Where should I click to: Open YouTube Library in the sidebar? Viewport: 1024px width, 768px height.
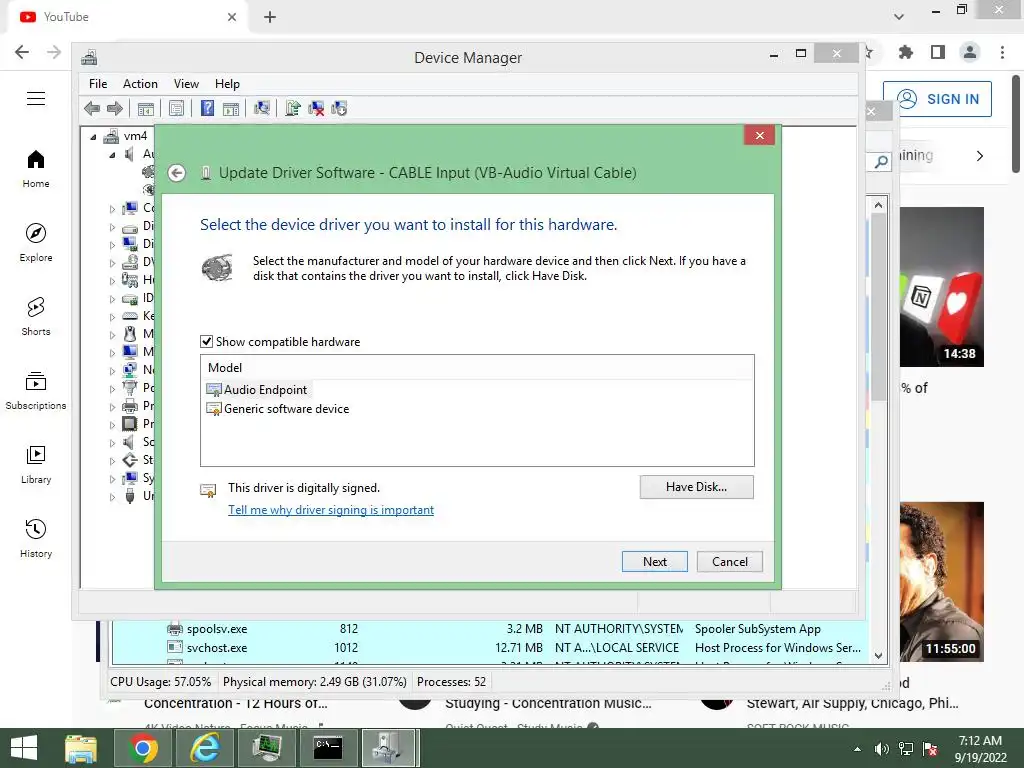[36, 464]
